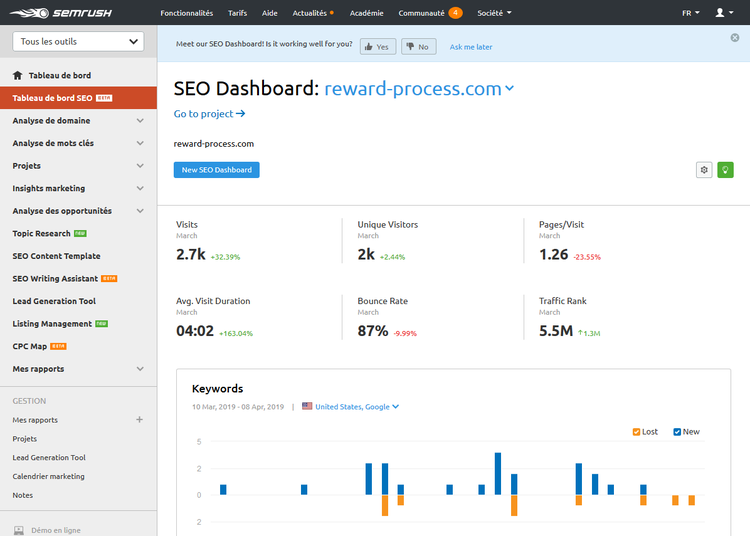Open Académie in the top menu

pyautogui.click(x=366, y=13)
